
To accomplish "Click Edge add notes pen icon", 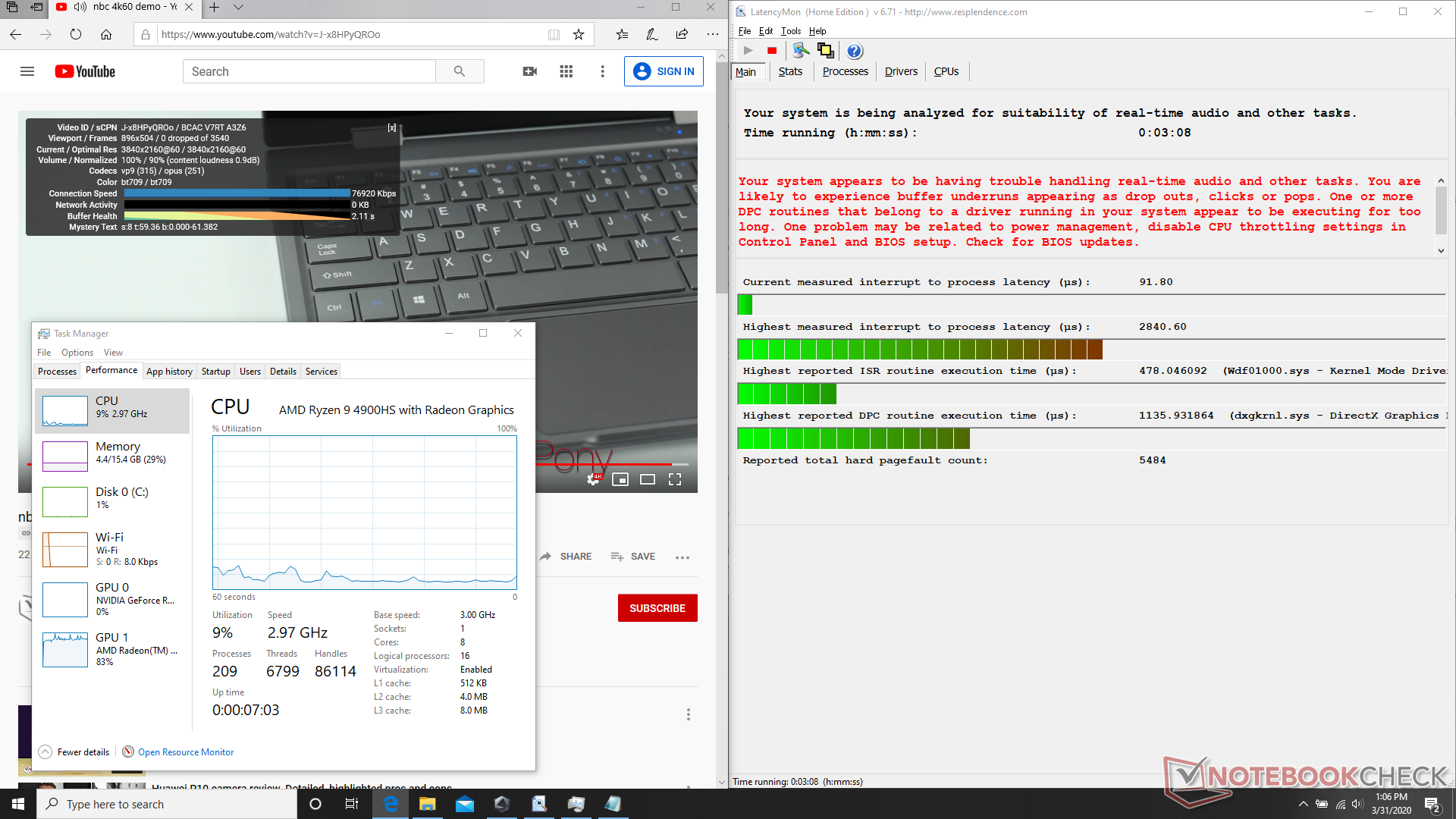I will (x=651, y=34).
